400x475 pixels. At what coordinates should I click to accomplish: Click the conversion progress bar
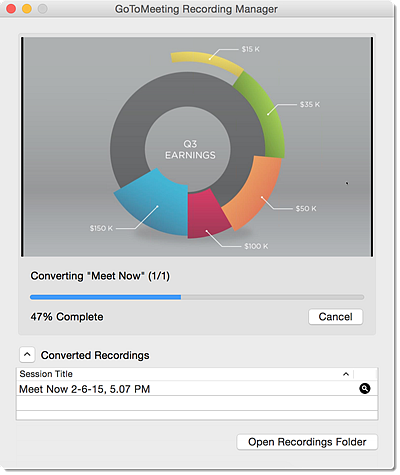click(197, 297)
